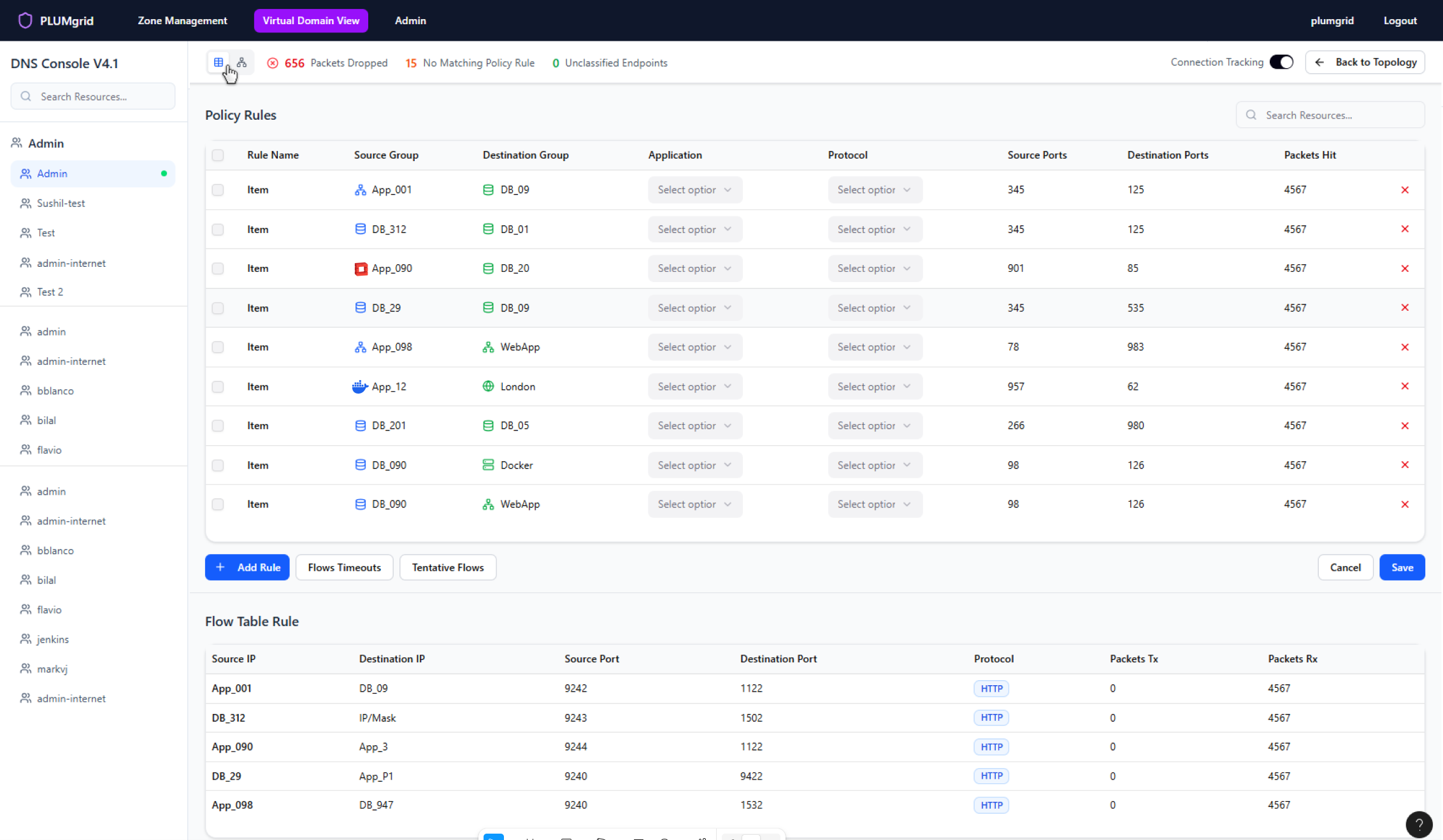The height and width of the screenshot is (840, 1443).
Task: Switch to topology tree view icon
Action: coord(241,62)
